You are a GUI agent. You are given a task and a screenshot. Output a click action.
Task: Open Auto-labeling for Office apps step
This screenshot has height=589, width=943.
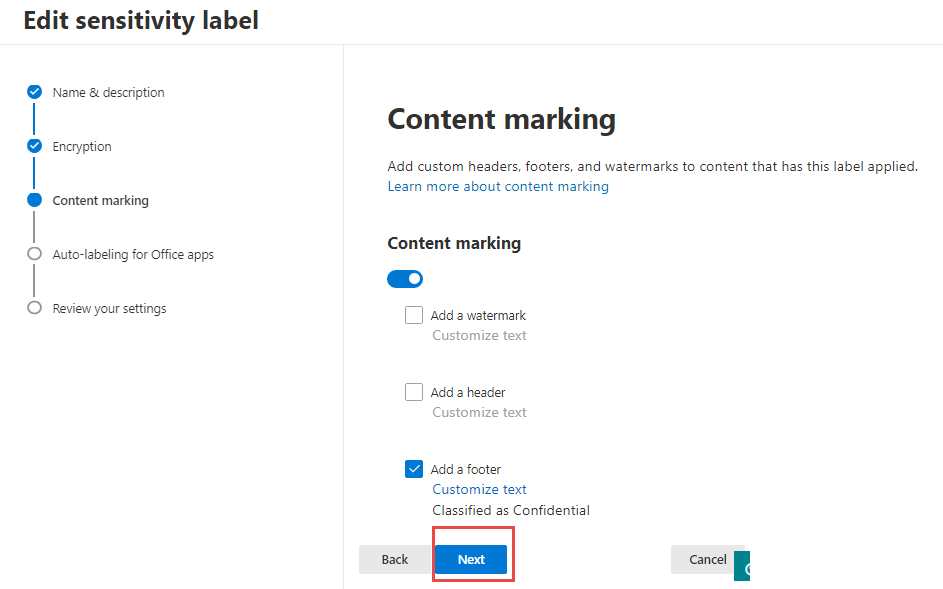133,254
